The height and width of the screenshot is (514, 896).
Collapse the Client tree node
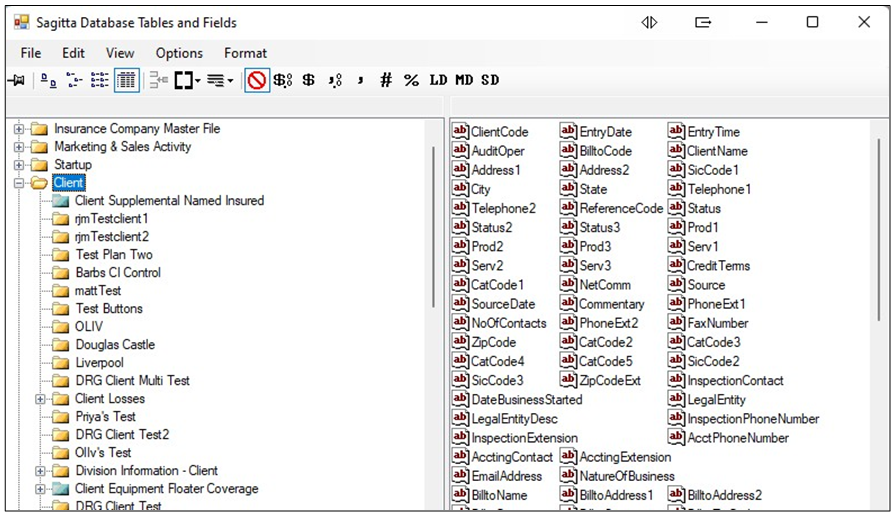pyautogui.click(x=19, y=183)
